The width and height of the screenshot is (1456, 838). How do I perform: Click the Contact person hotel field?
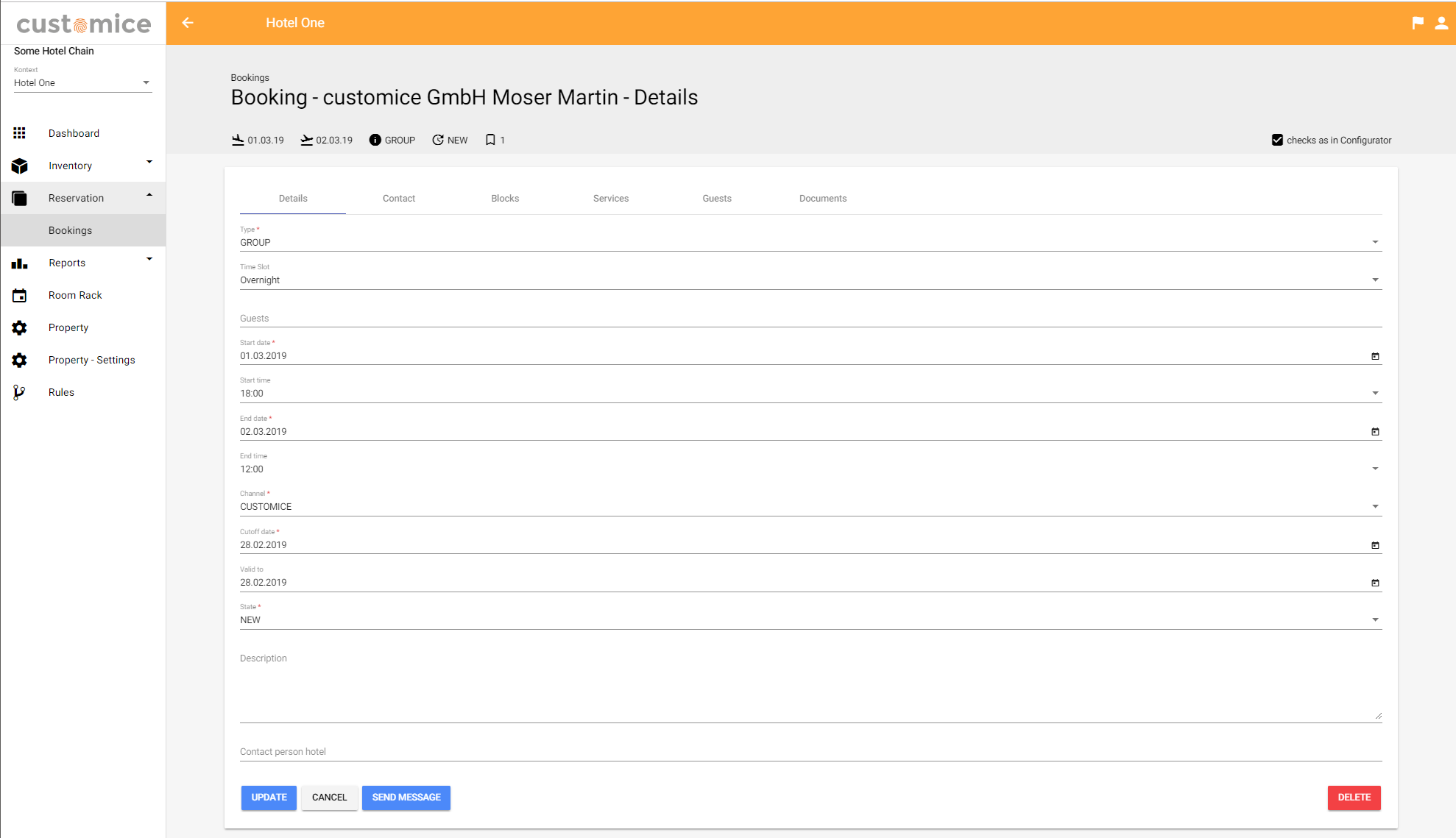point(810,751)
